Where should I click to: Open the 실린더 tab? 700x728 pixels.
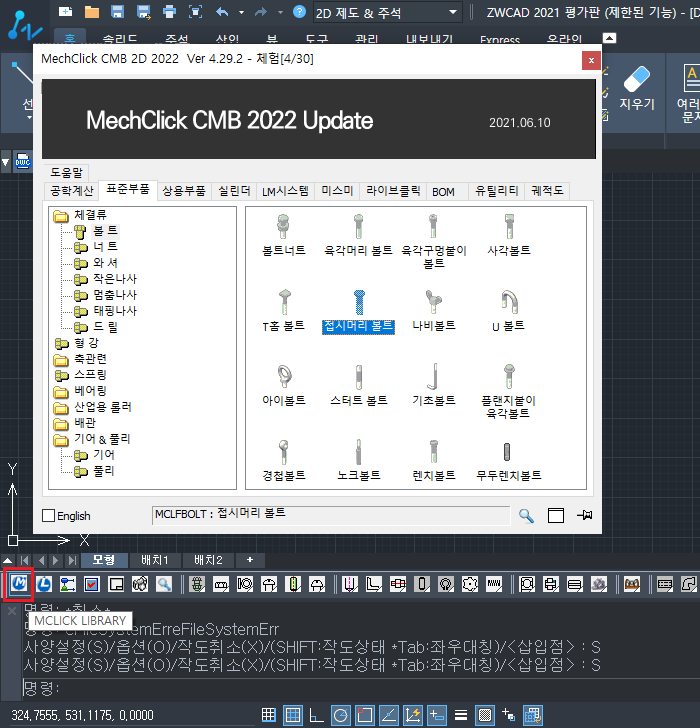click(x=234, y=191)
